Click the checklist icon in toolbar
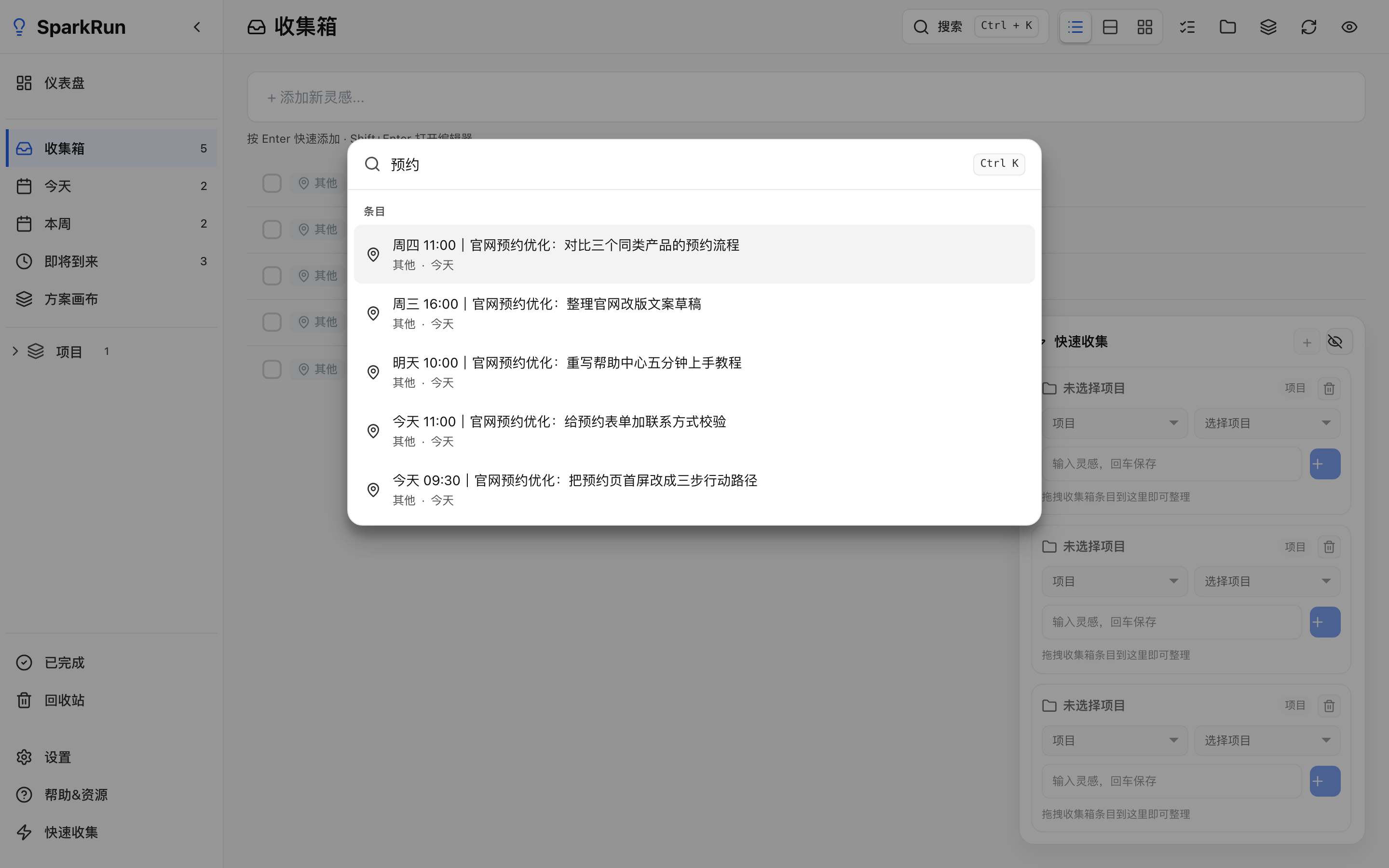This screenshot has width=1389, height=868. click(x=1187, y=27)
